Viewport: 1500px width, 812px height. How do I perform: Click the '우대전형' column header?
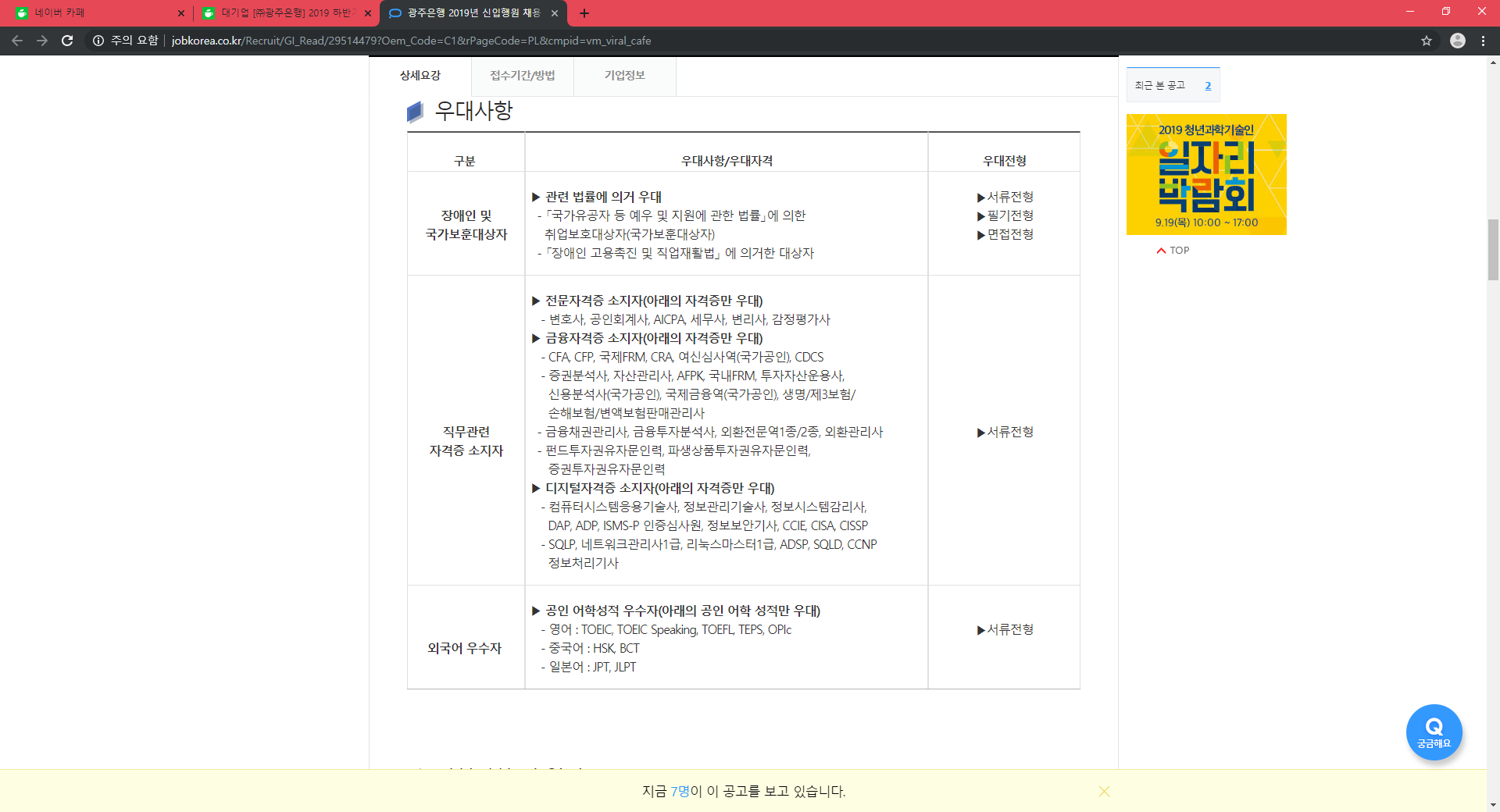point(1005,161)
